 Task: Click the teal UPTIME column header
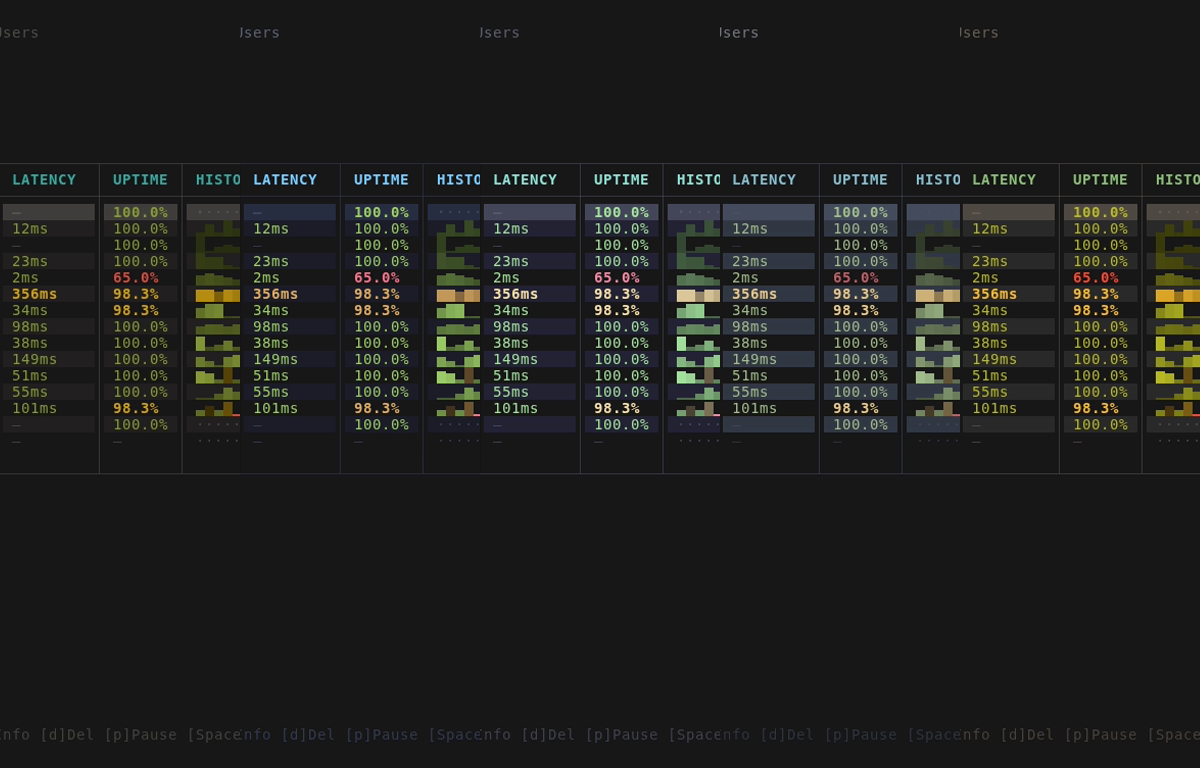(x=140, y=180)
